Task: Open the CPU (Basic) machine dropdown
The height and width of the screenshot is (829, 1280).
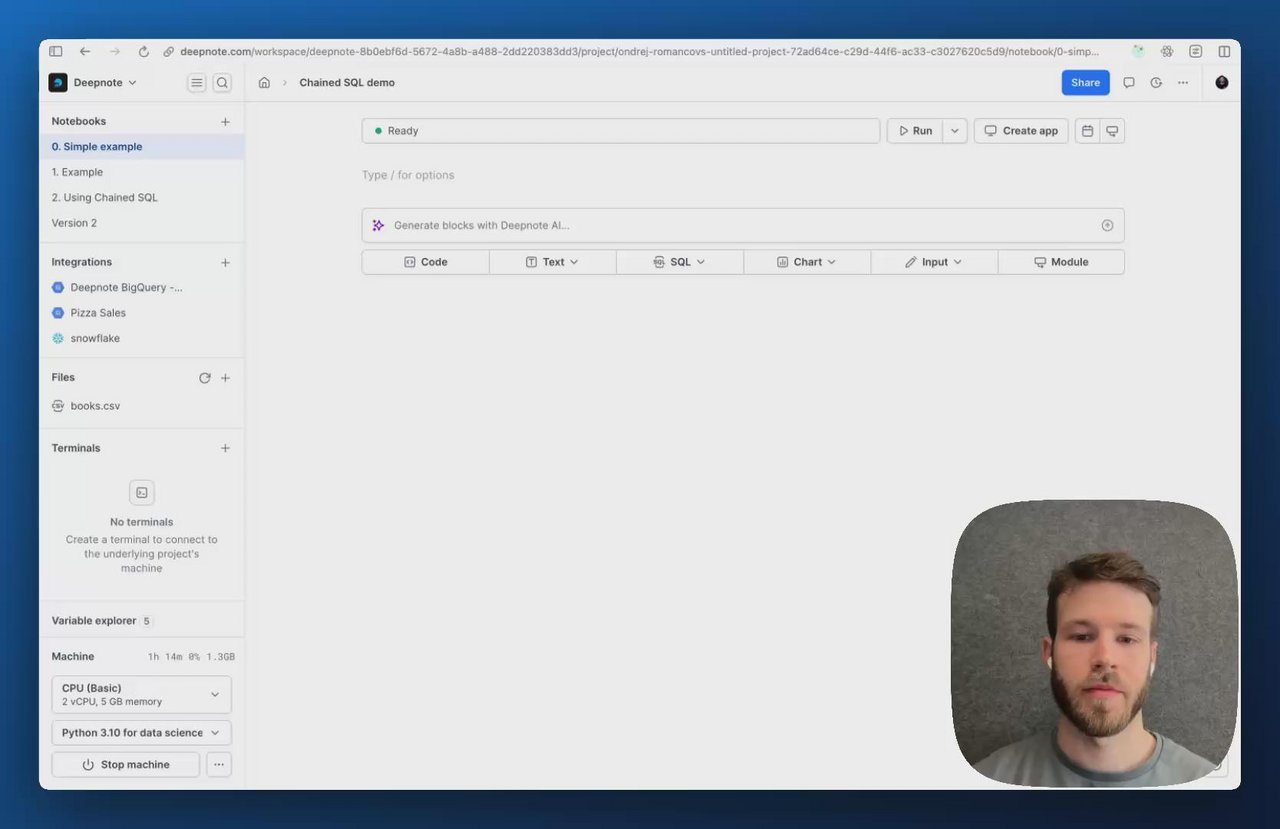Action: click(141, 695)
